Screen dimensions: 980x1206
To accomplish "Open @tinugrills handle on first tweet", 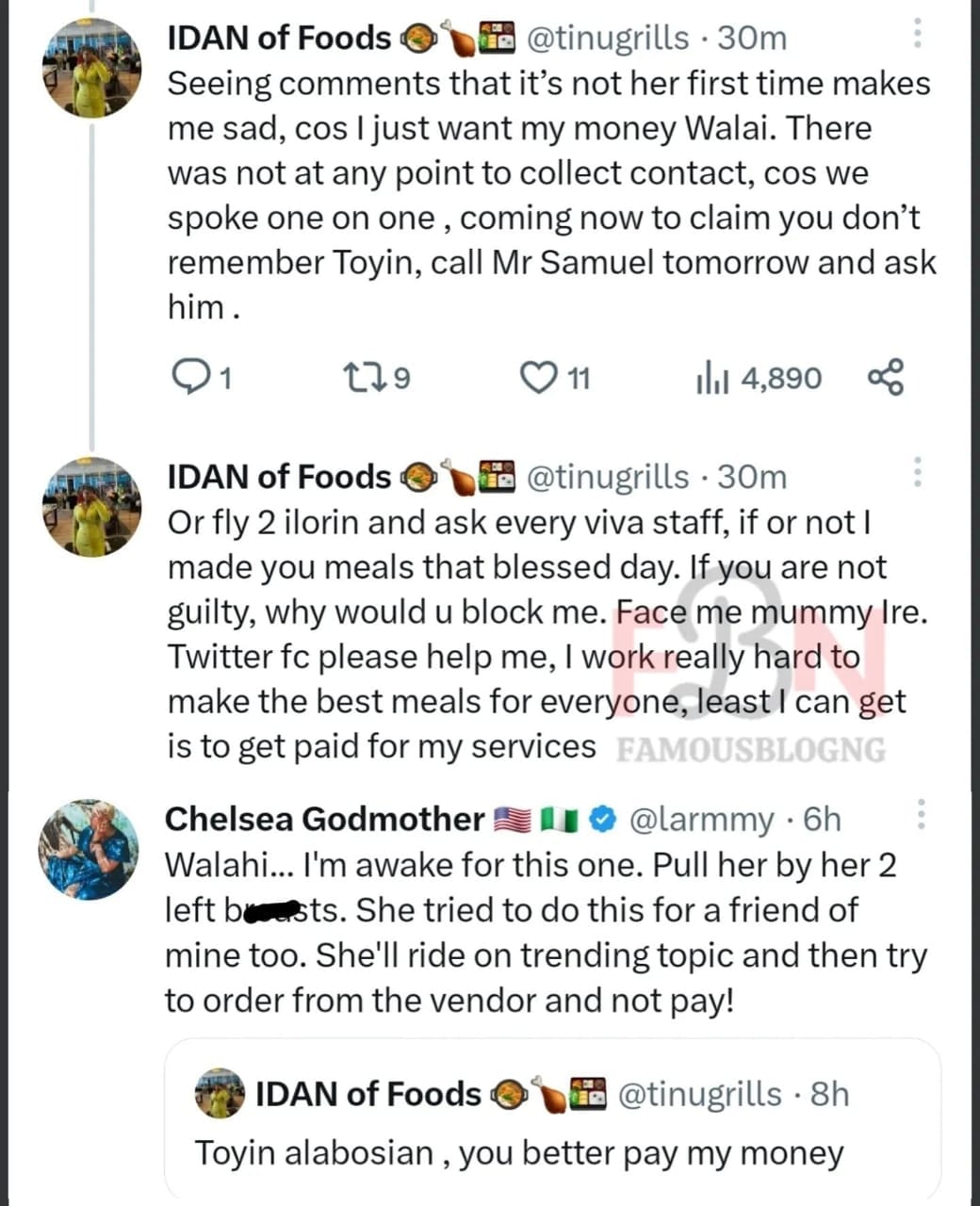I will (x=607, y=38).
